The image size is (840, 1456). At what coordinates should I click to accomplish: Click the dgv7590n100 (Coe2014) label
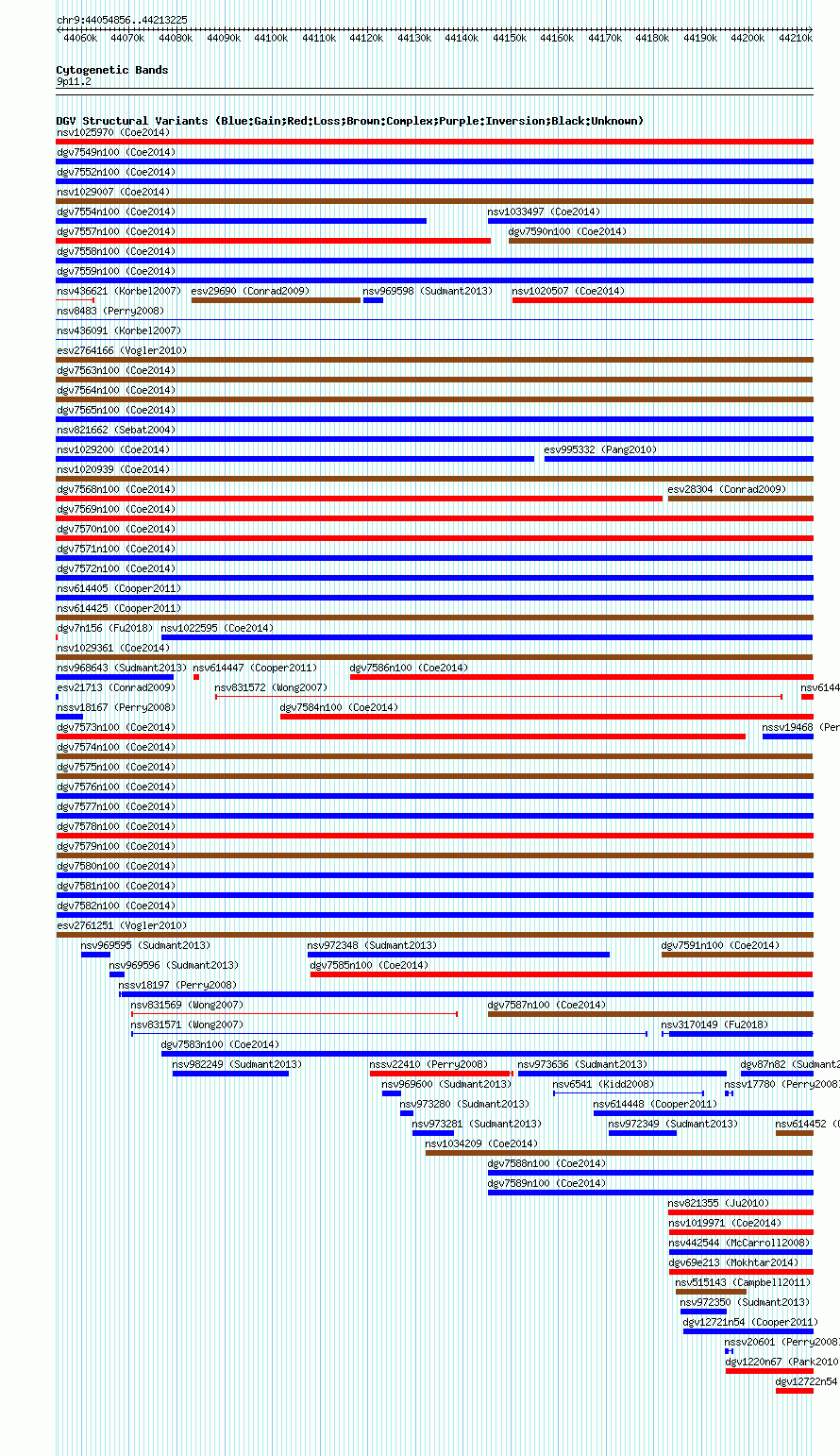pos(567,232)
